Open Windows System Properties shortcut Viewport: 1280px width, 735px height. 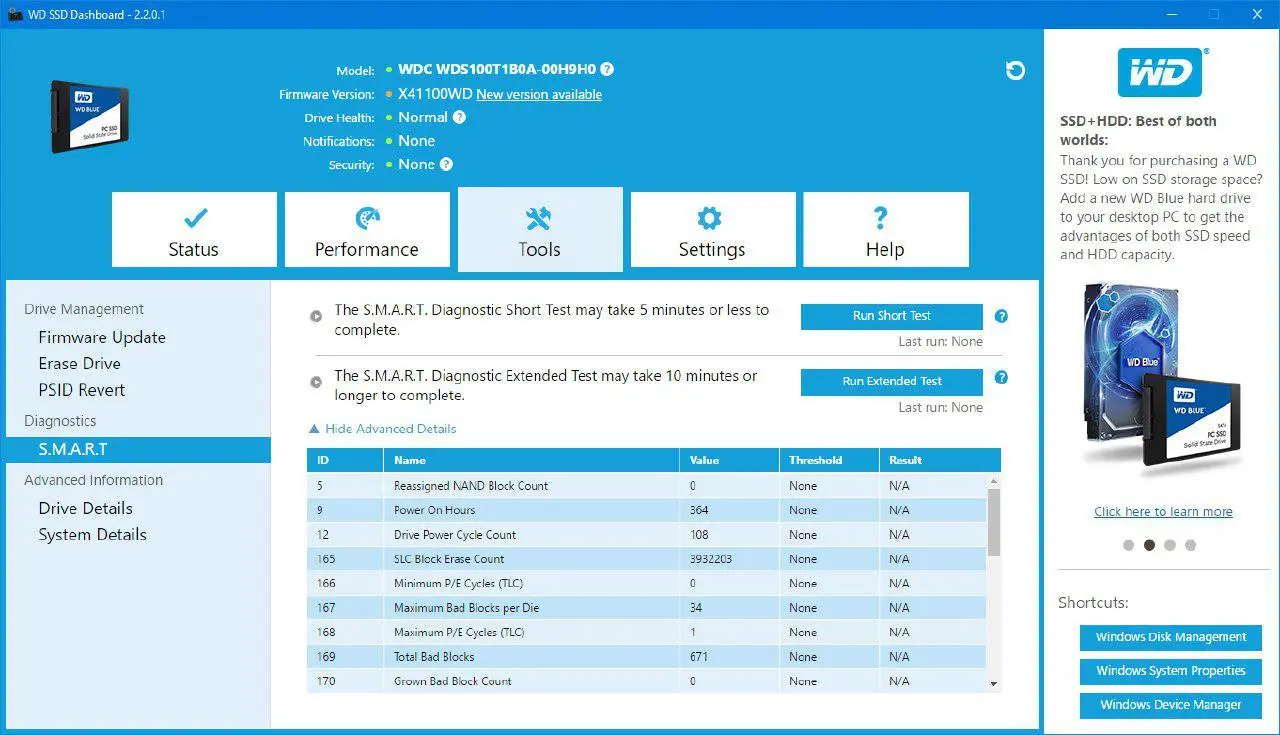point(1171,672)
